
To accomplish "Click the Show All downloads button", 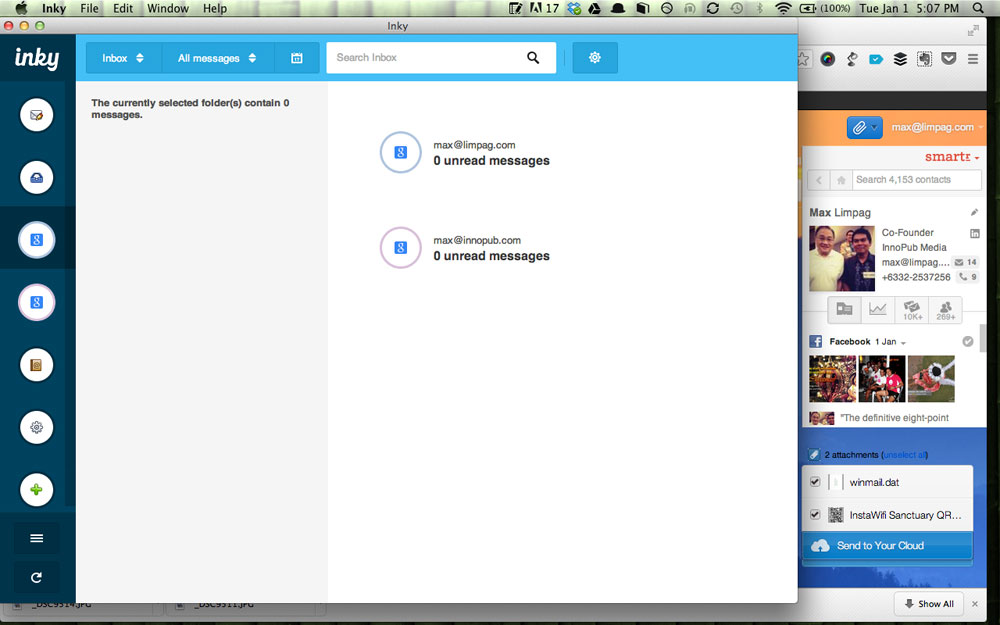I will tap(929, 604).
